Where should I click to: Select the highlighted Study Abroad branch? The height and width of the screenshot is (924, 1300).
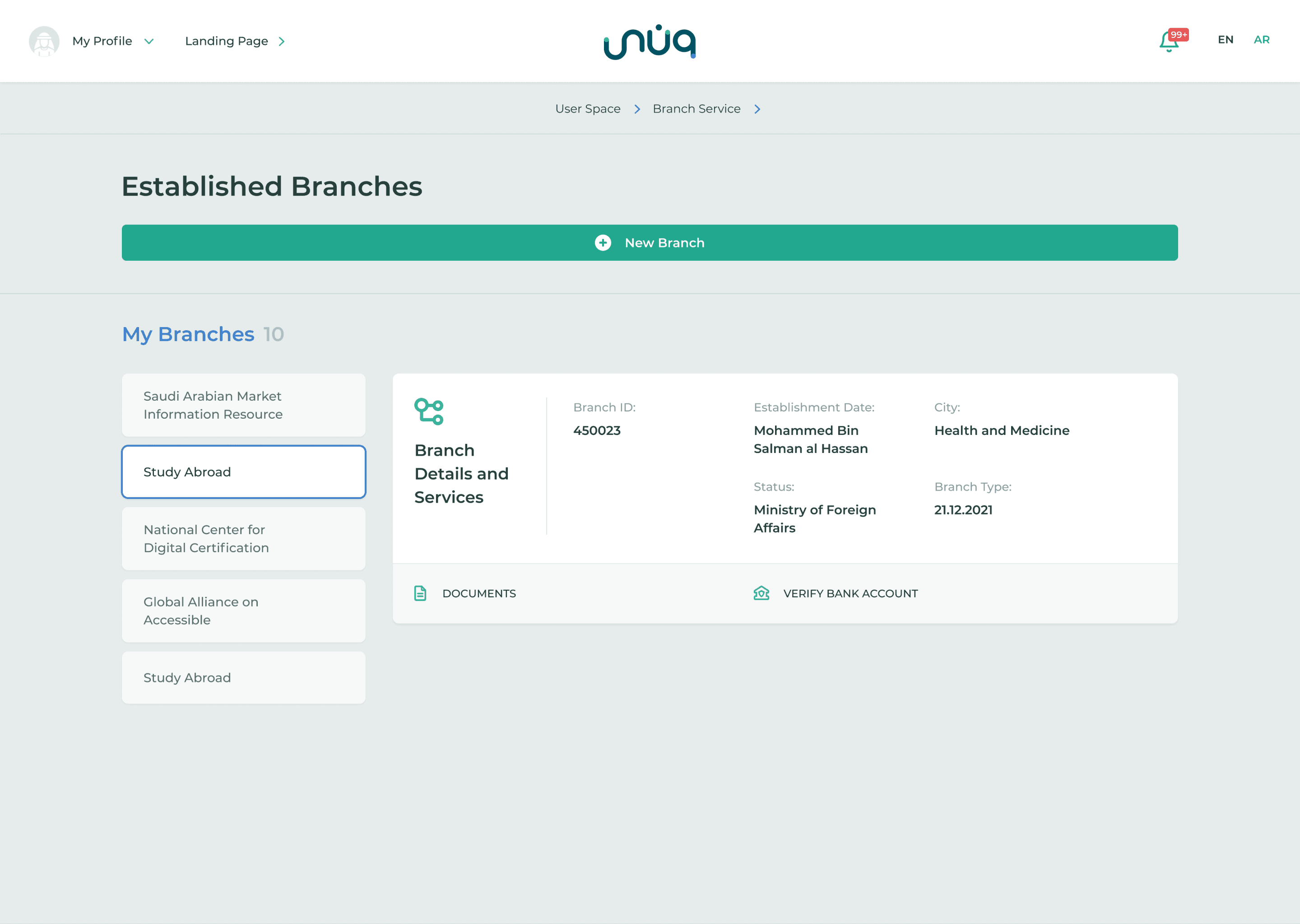tap(244, 471)
